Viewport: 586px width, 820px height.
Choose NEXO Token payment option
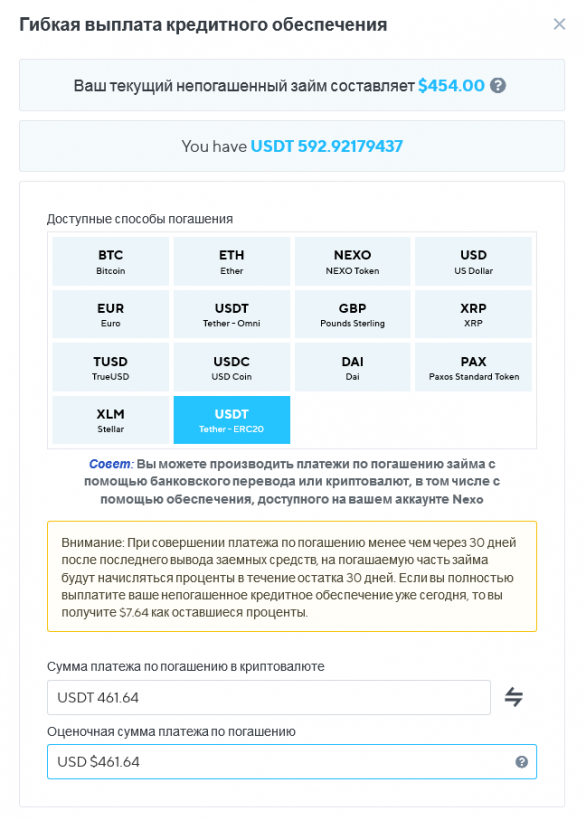351,261
